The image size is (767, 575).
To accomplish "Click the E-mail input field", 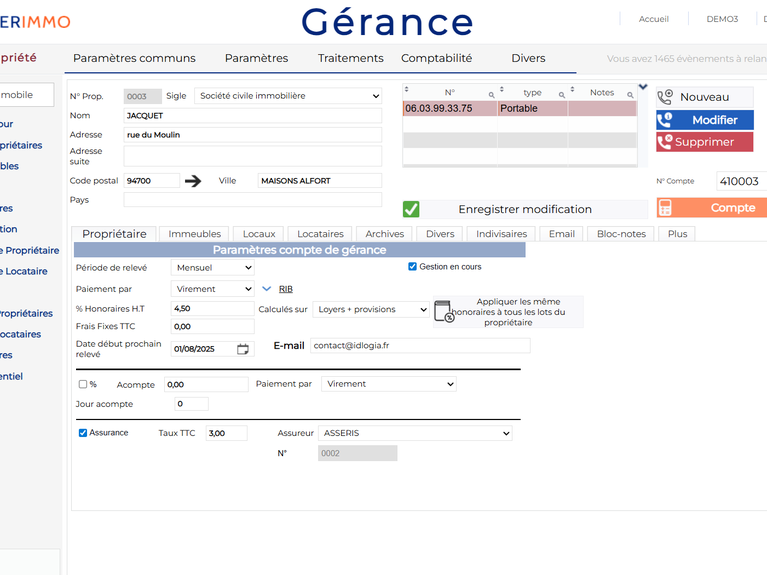I will (x=419, y=346).
